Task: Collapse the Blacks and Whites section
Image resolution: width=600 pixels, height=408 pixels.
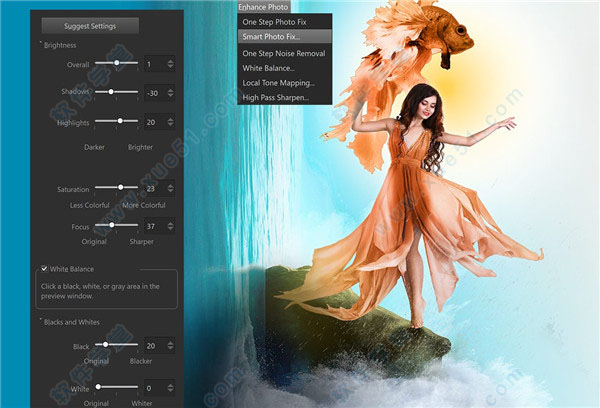Action: 41,322
